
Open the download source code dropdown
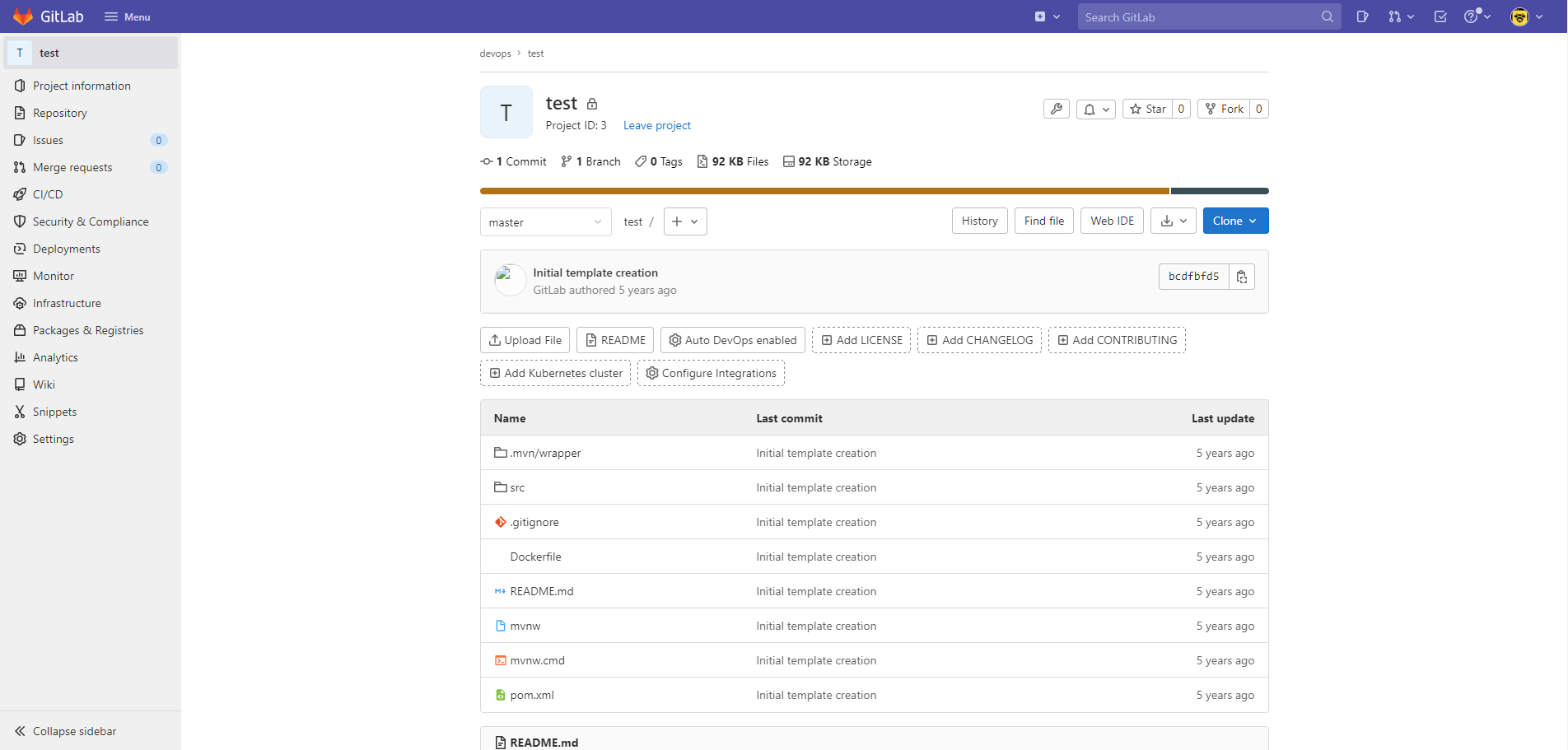click(x=1174, y=221)
